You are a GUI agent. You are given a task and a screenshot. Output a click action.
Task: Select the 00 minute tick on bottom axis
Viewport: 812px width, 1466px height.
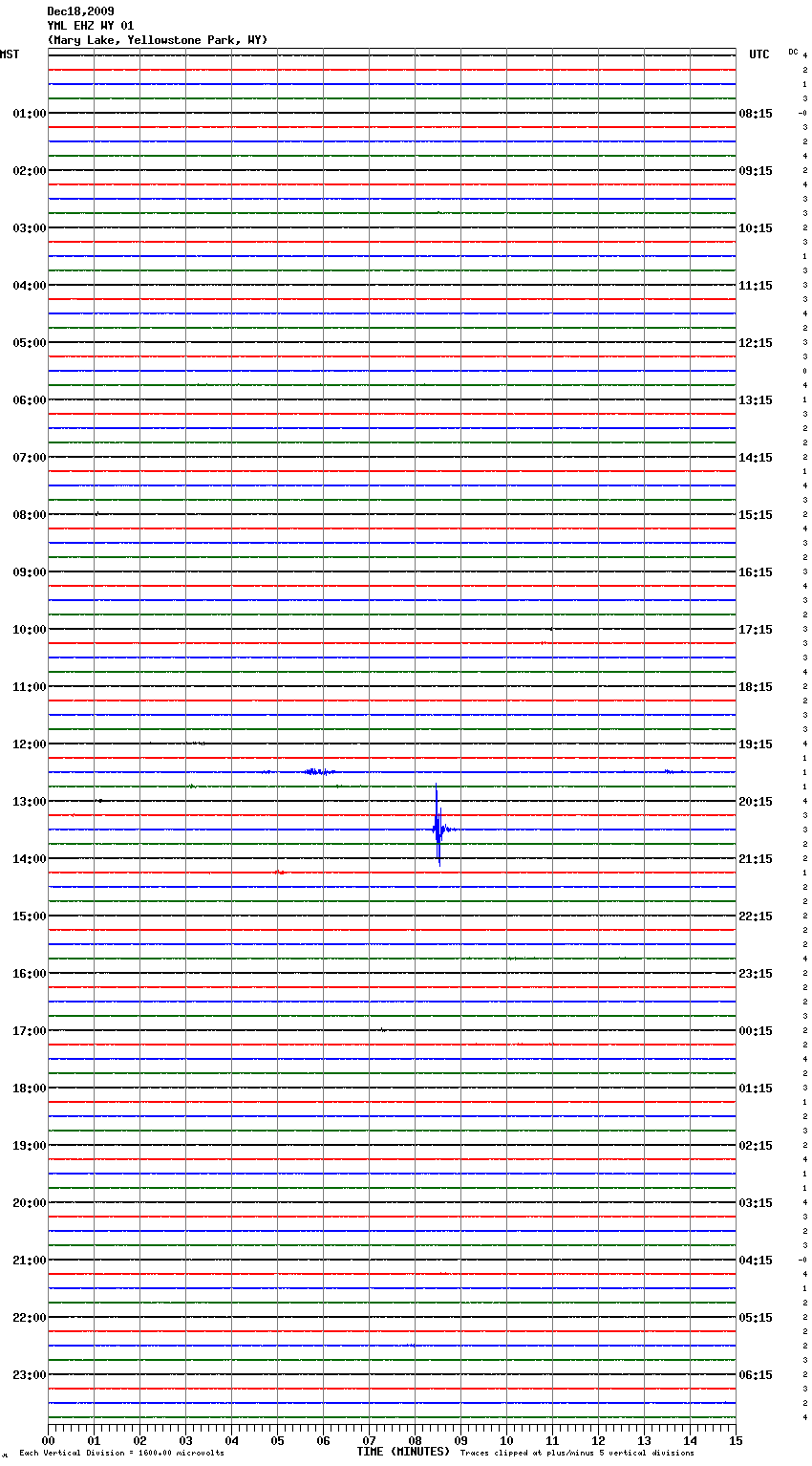point(49,1440)
